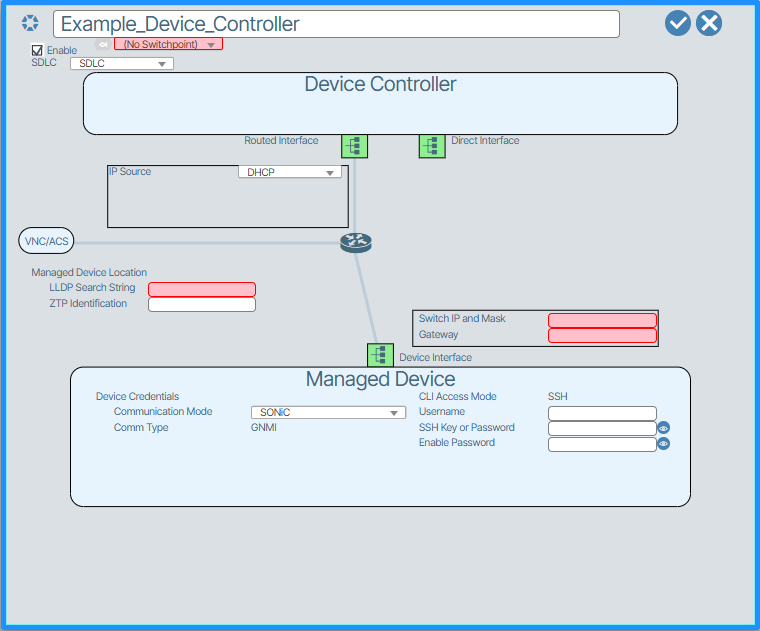
Task: Reveal the Enable Password with eye icon
Action: tap(663, 444)
